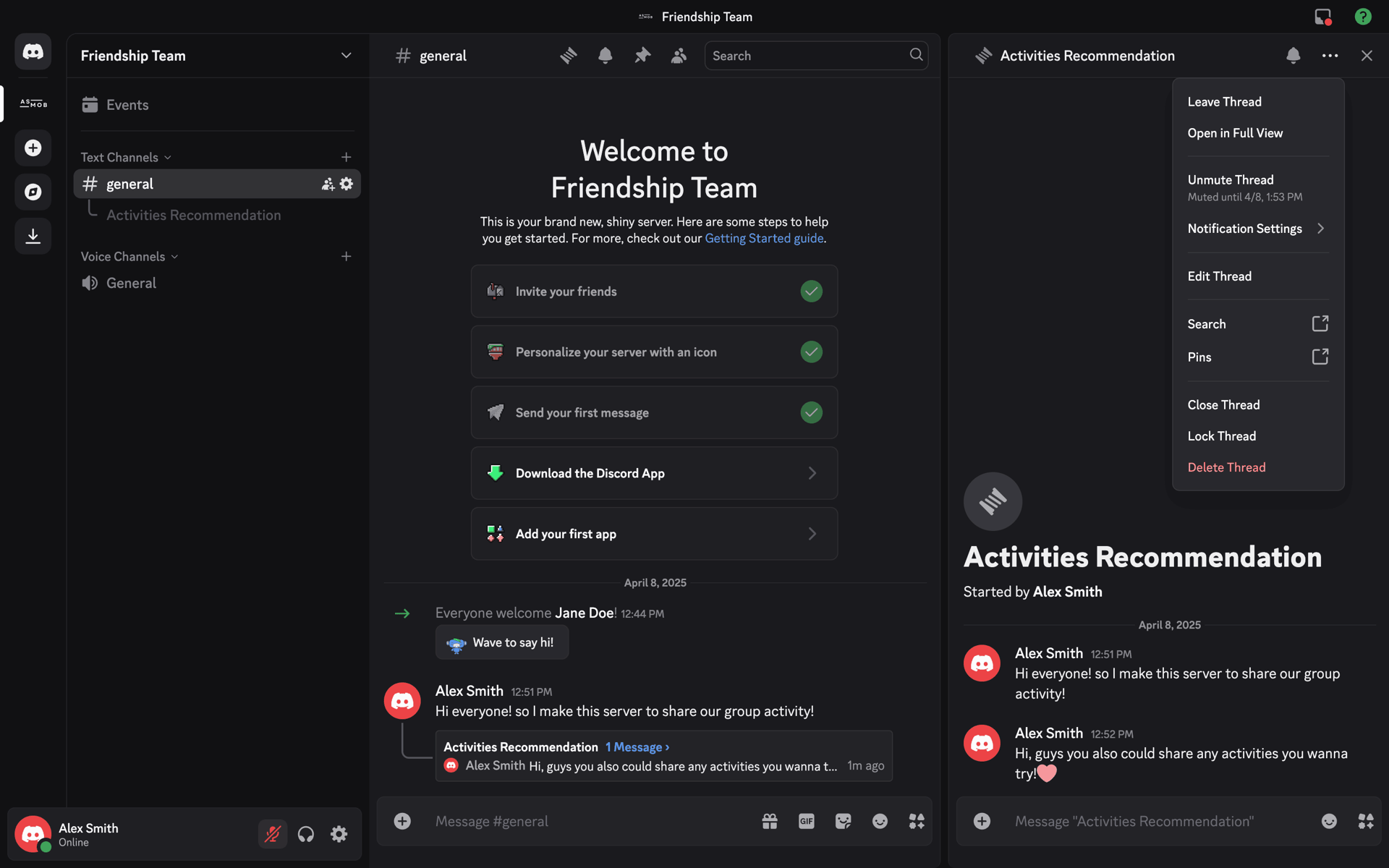1389x868 pixels.
Task: Add a new text channel plus icon
Action: coord(347,157)
